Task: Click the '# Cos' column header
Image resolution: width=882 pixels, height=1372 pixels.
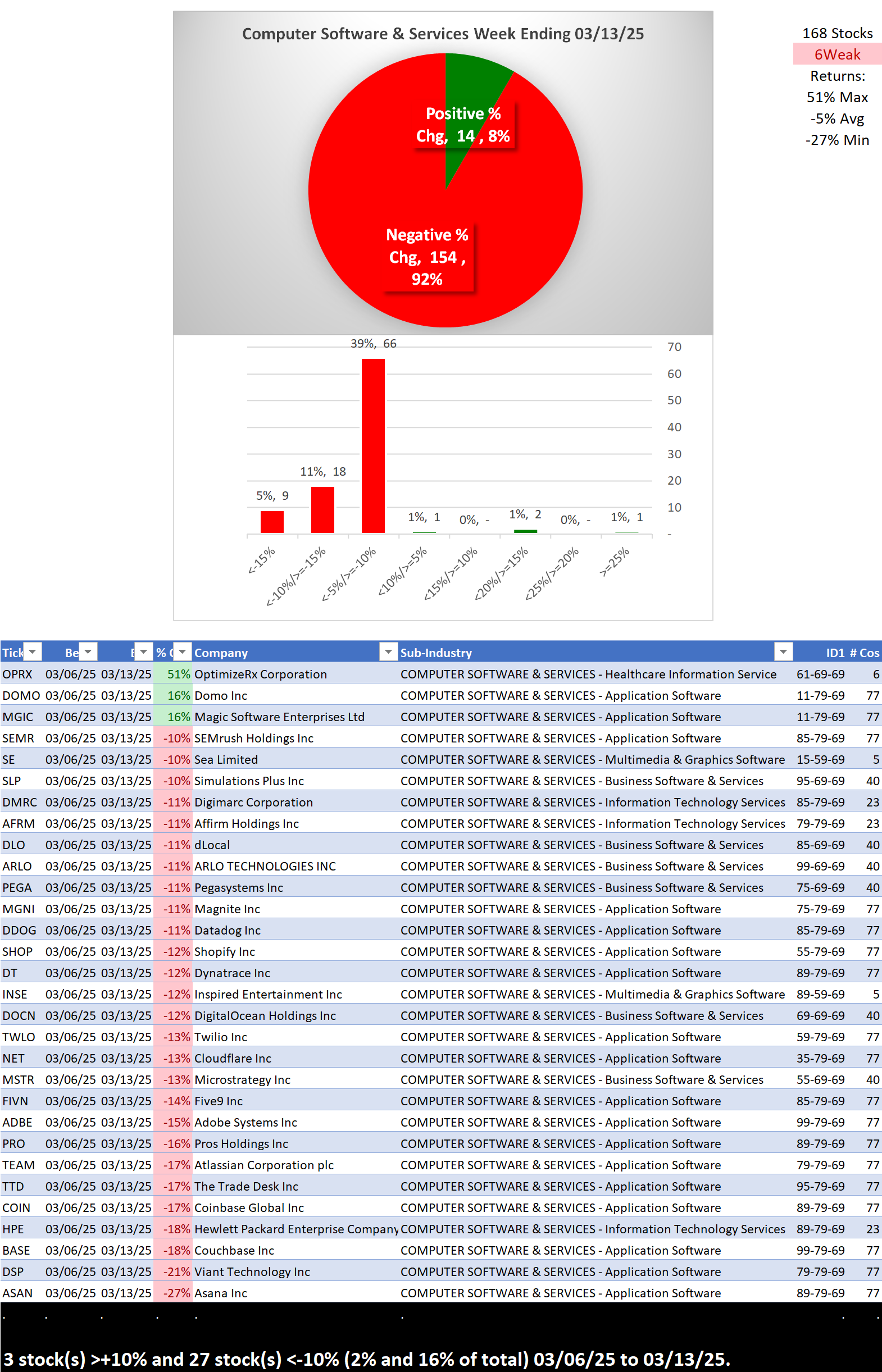Action: tap(865, 653)
